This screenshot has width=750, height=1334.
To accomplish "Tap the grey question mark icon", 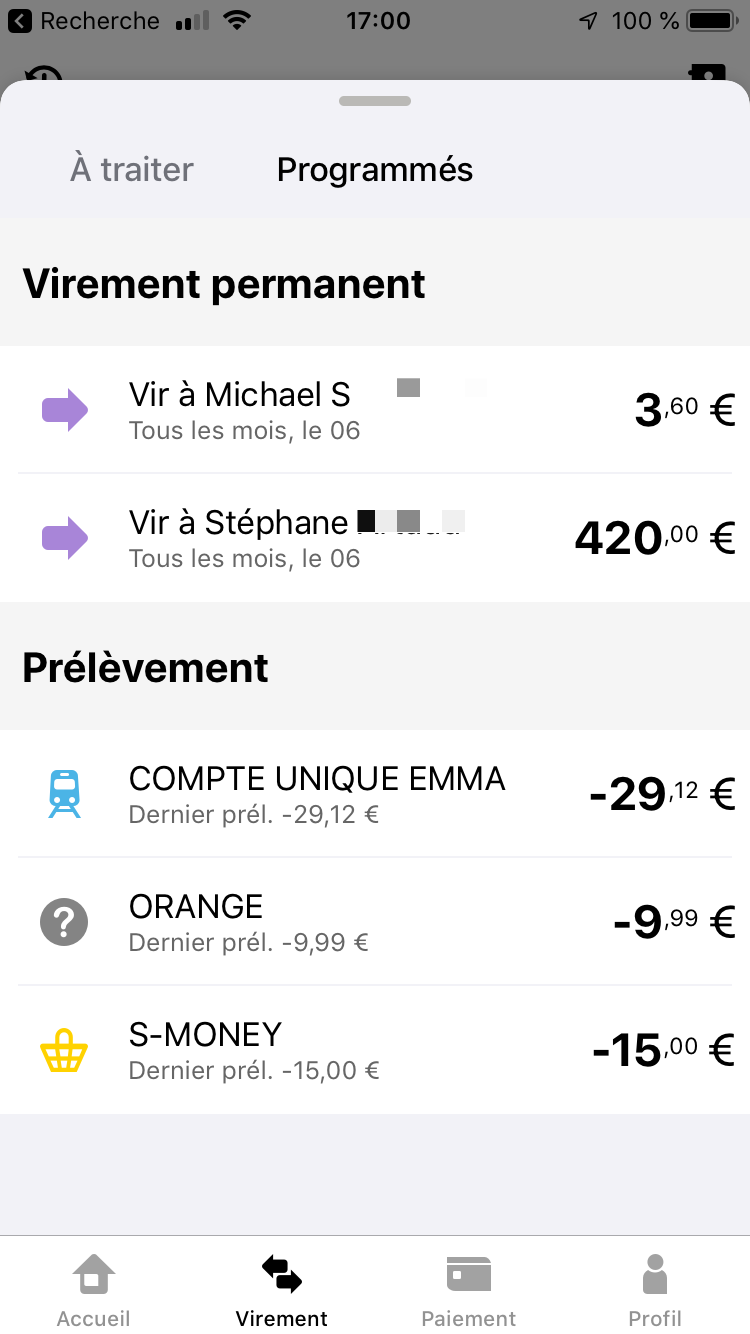I will [64, 922].
